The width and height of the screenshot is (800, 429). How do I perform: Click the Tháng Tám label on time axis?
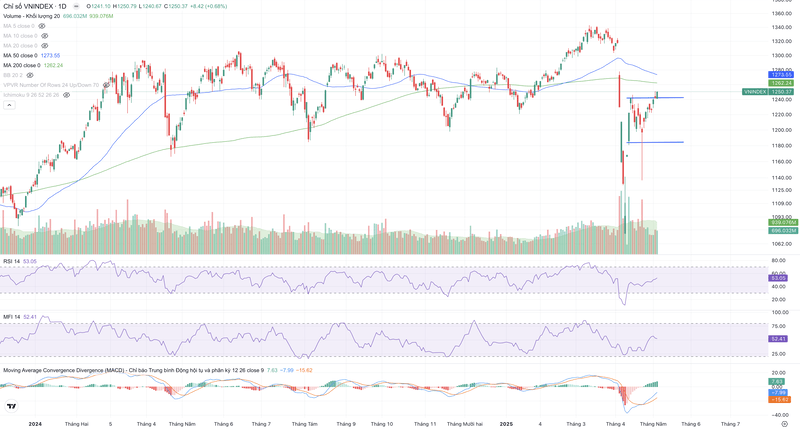pyautogui.click(x=305, y=424)
